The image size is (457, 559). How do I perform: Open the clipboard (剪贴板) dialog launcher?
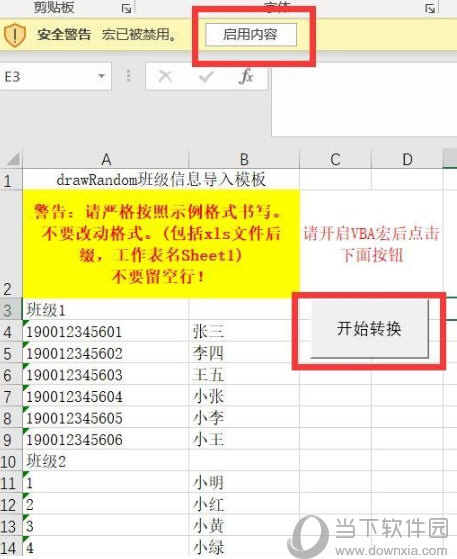(x=126, y=8)
